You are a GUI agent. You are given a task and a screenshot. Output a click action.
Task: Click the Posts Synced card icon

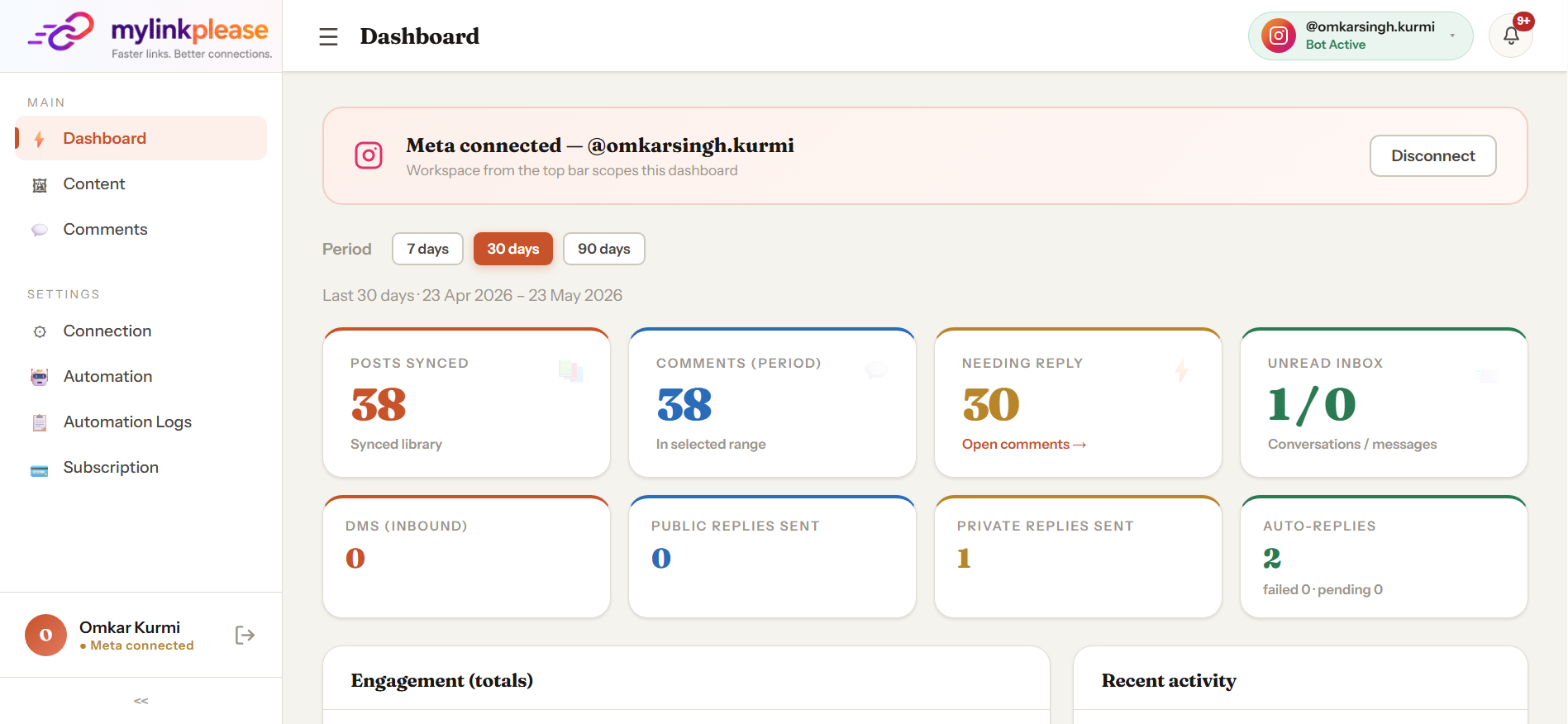571,371
